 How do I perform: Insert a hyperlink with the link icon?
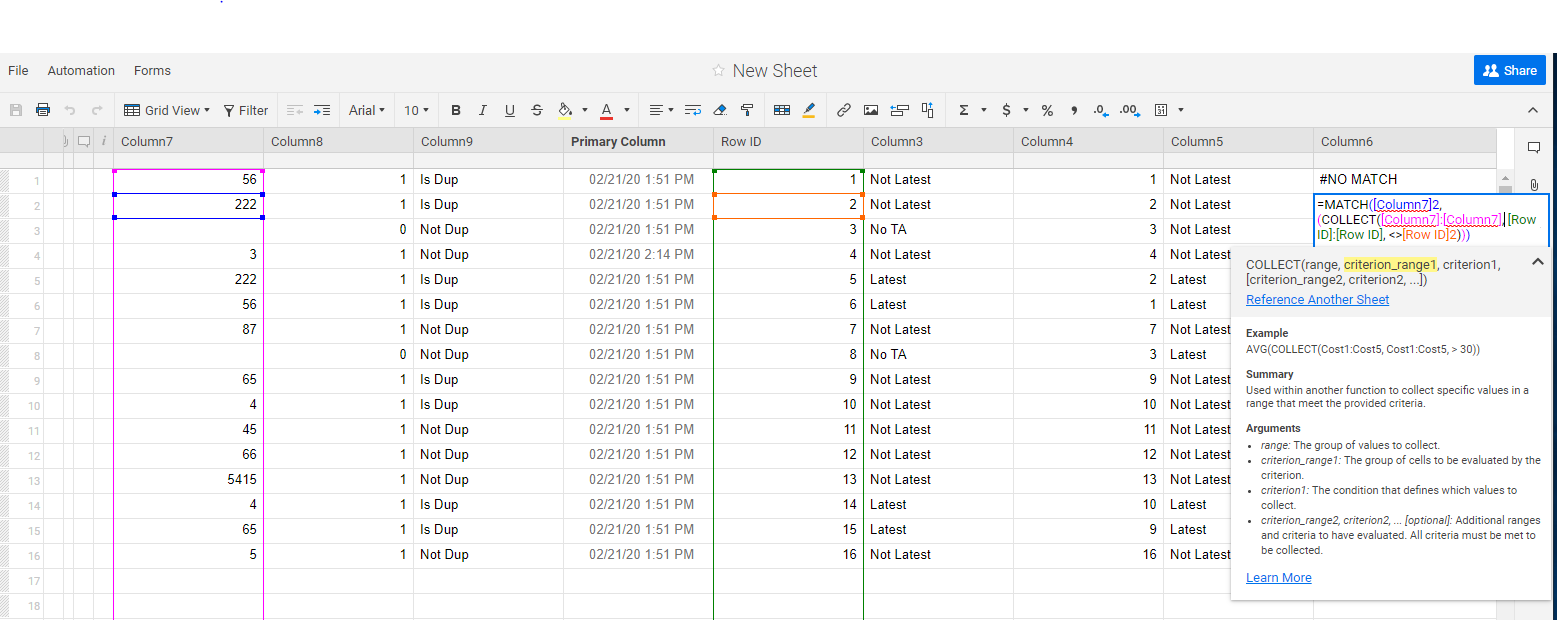click(844, 110)
